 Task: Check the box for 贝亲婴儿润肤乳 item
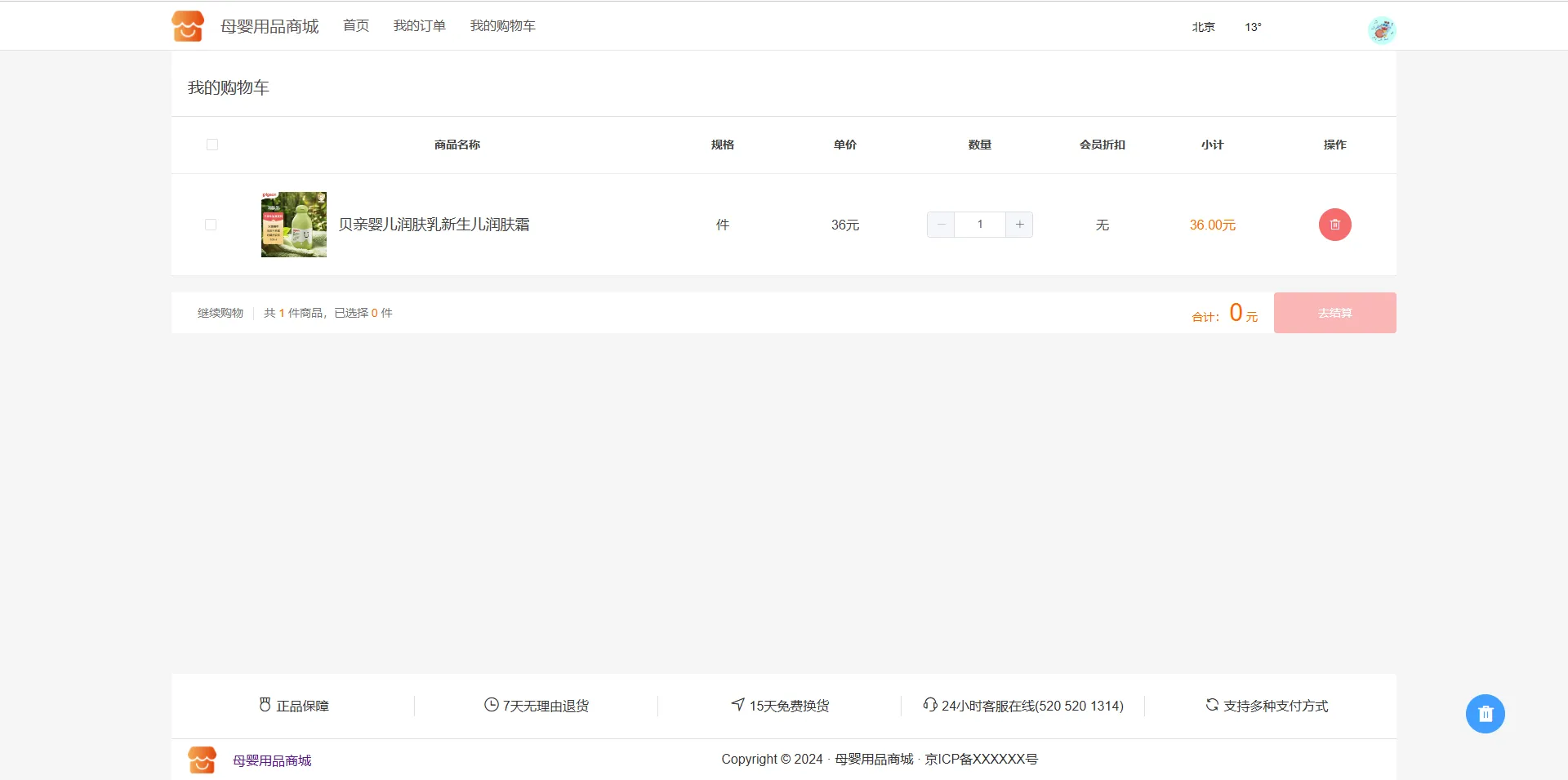[211, 225]
